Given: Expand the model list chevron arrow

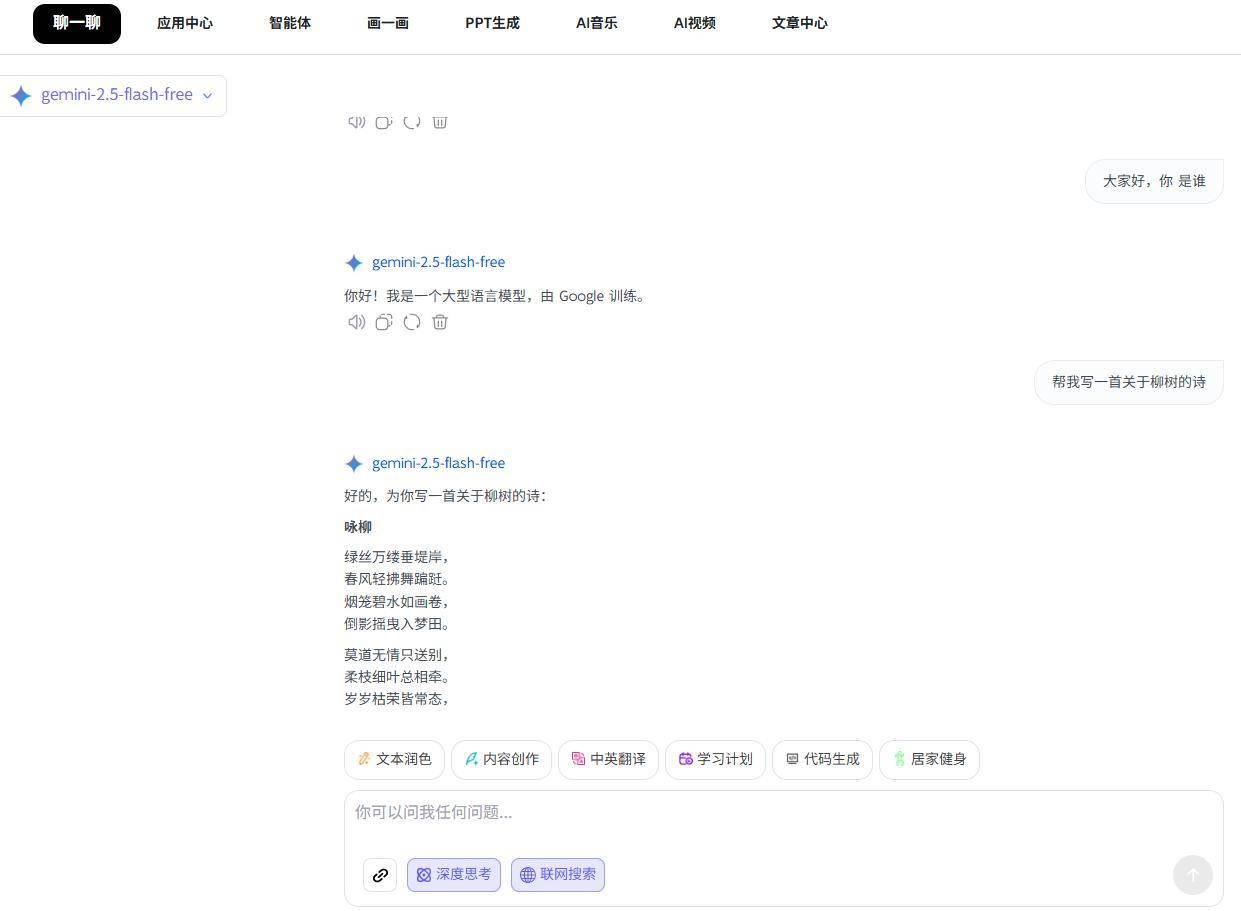Looking at the screenshot, I should click(x=208, y=96).
